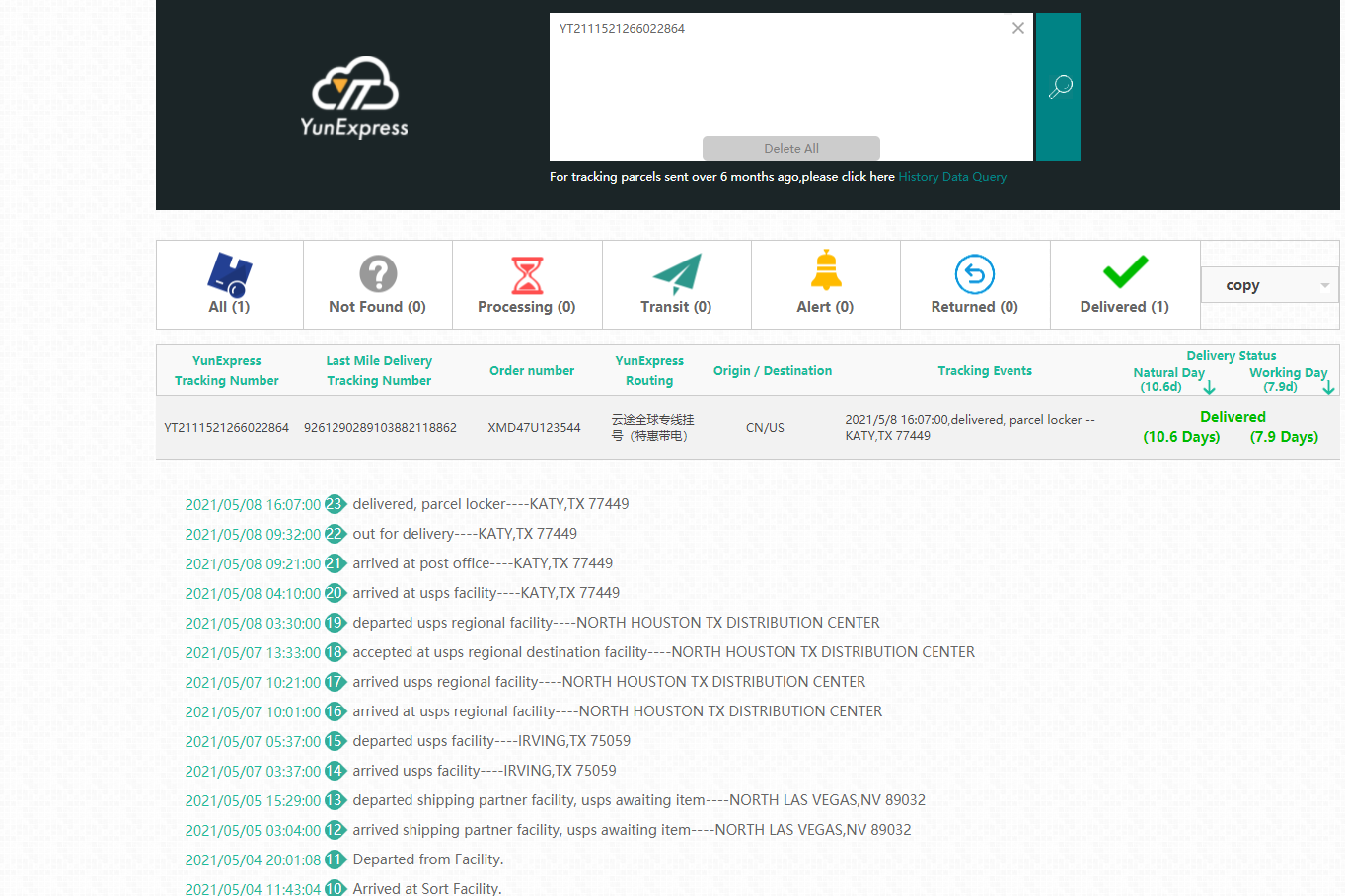The width and height of the screenshot is (1345, 896).
Task: Sort by Working Day arrow
Action: tap(1328, 388)
